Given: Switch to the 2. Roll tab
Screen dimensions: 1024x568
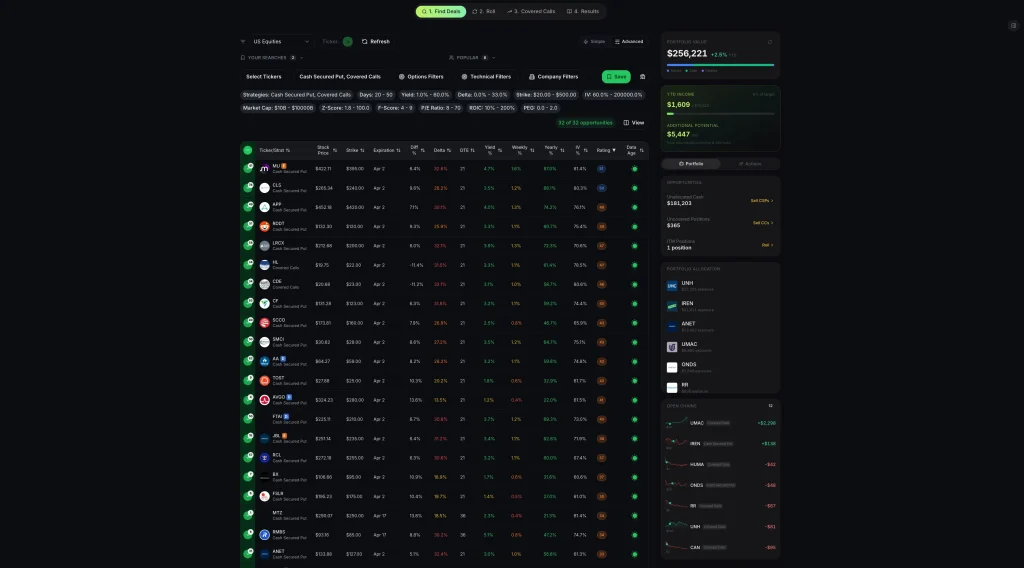Looking at the screenshot, I should (x=484, y=11).
